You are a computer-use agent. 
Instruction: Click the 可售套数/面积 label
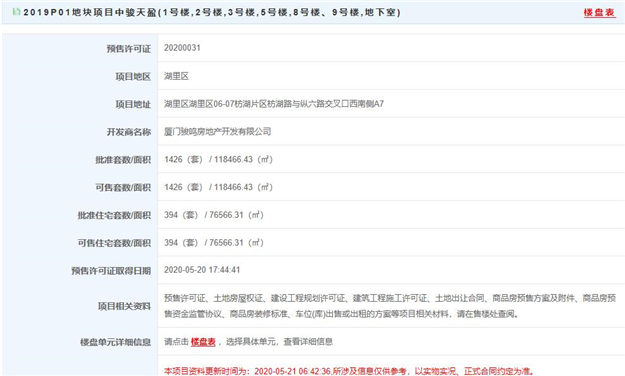[x=123, y=187]
